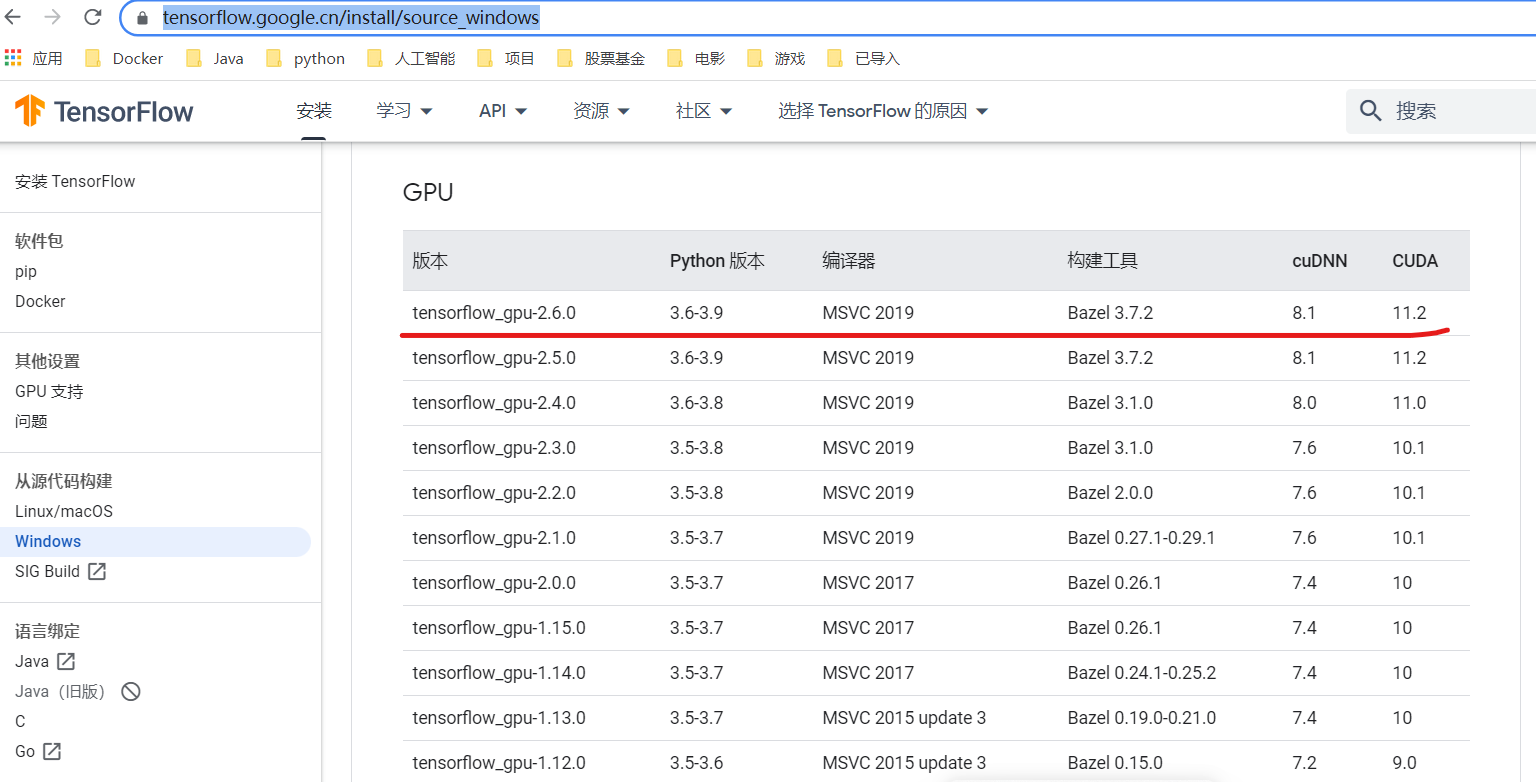
Task: Click the 构建工具 column header
Action: 1103,261
